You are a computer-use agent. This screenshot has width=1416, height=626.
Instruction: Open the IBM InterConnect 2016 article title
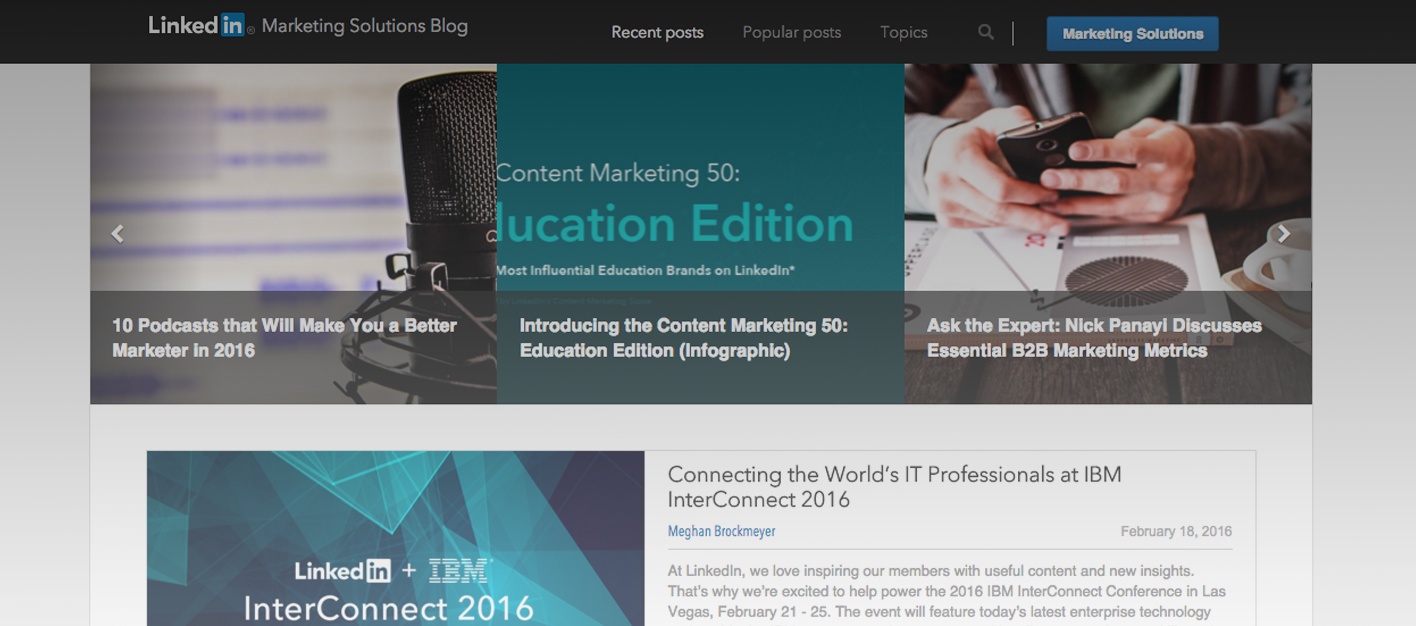(x=894, y=487)
